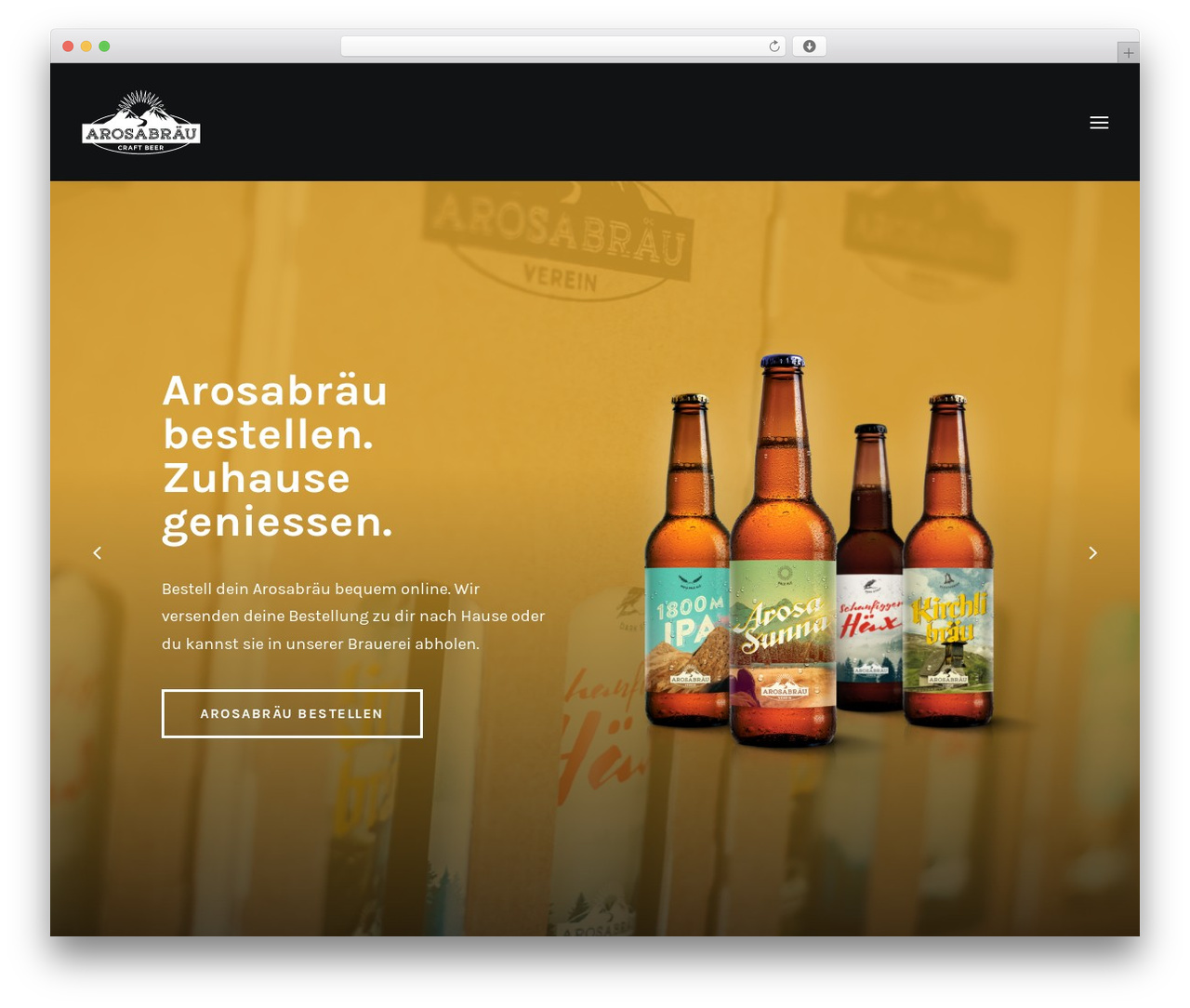
Task: Open the hamburger navigation menu
Action: [x=1099, y=123]
